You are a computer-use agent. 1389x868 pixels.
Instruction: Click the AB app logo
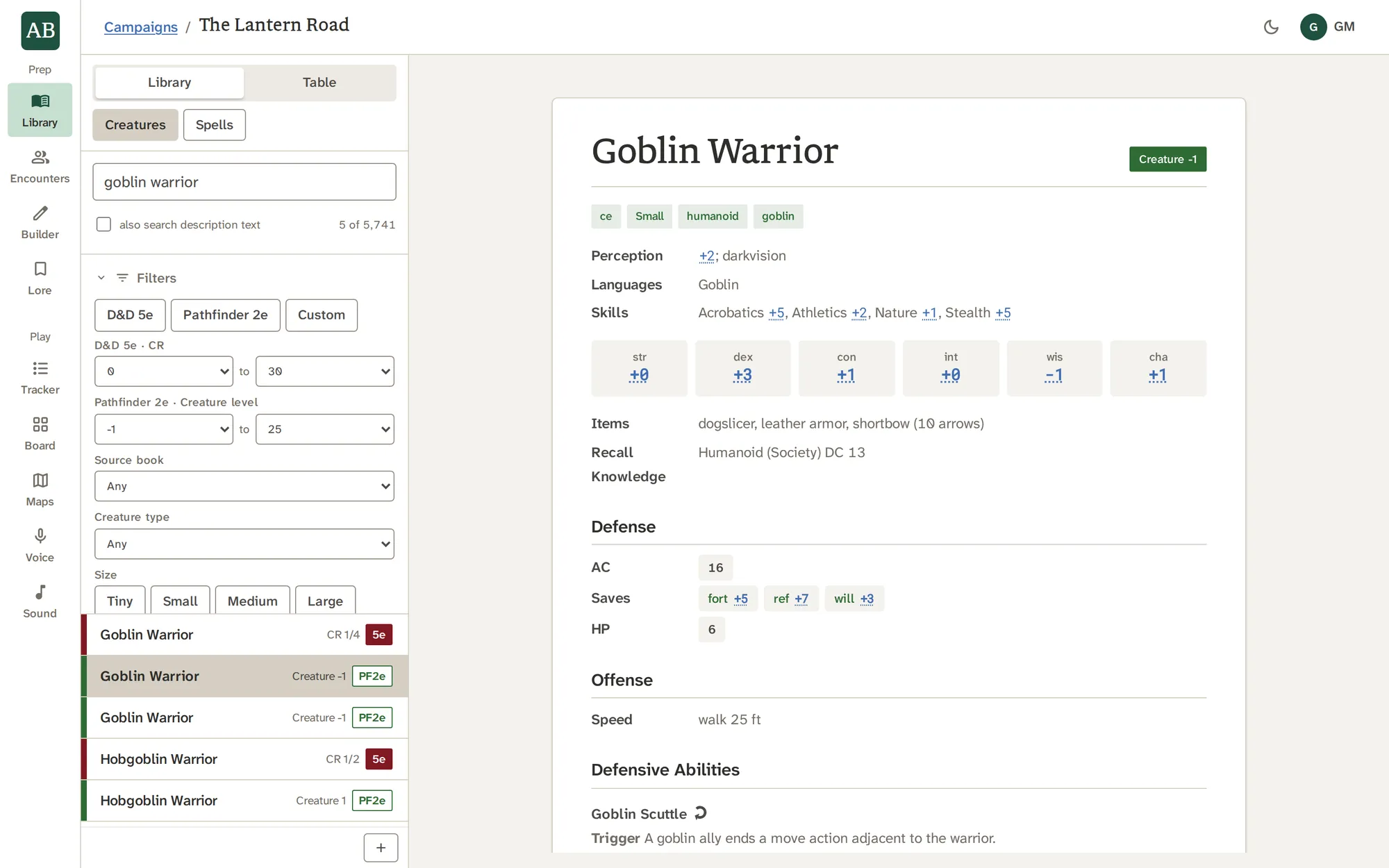(x=40, y=31)
